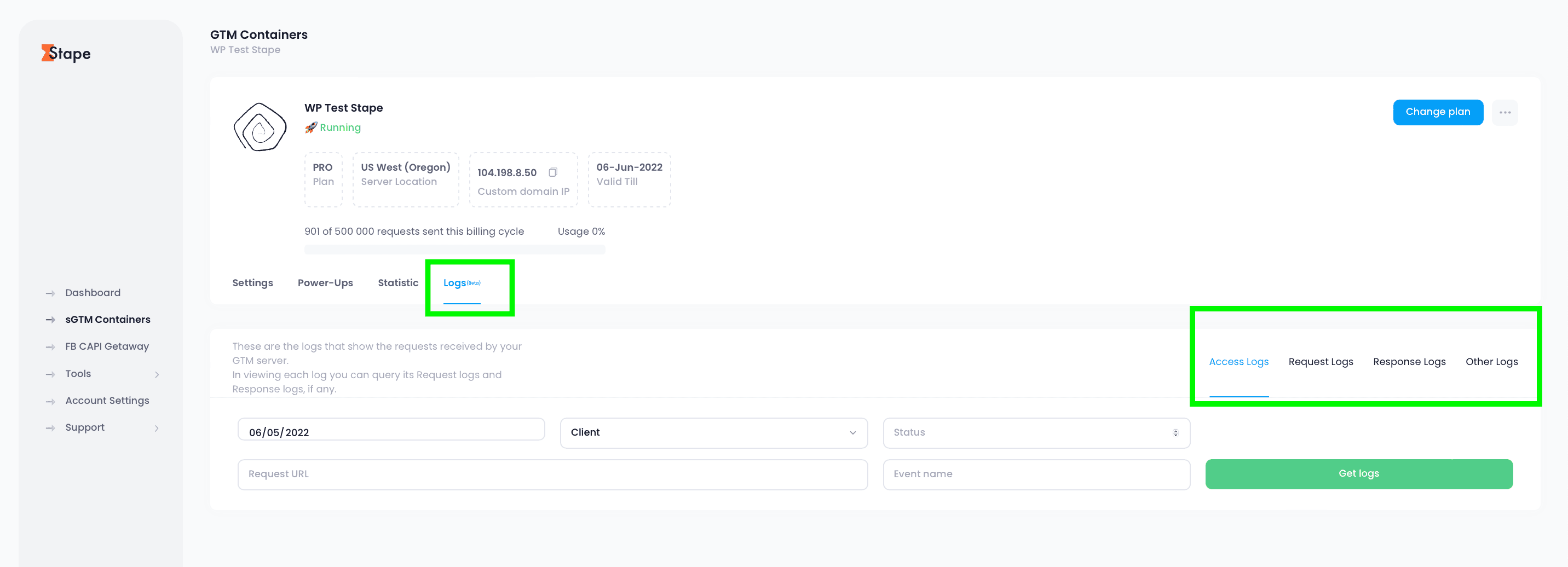The width and height of the screenshot is (1568, 567).
Task: Click the requests usage progress bar
Action: (x=455, y=249)
